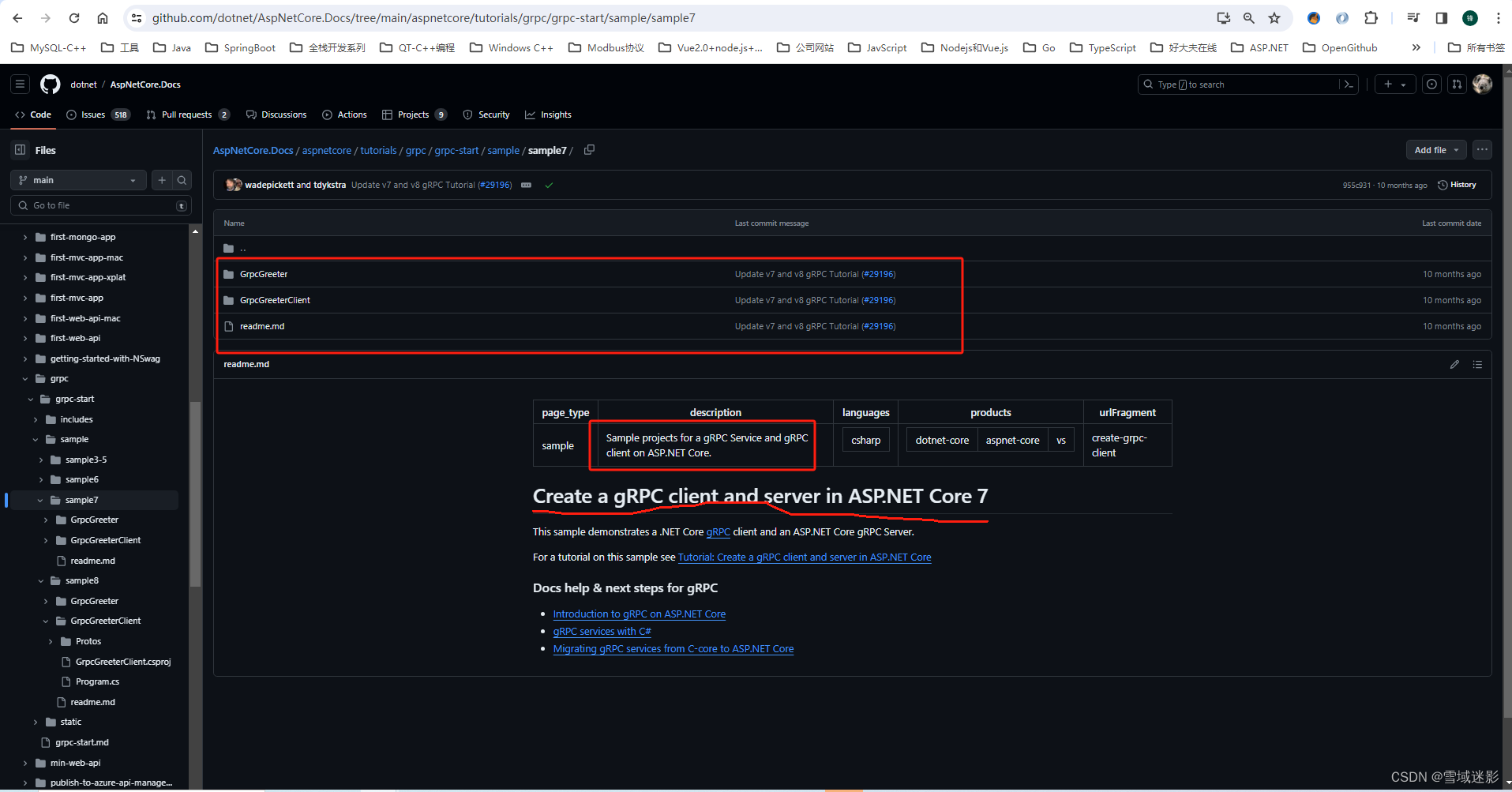Copy the sample7 breadcrumb path icon
This screenshot has height=792, width=1512.
[x=589, y=149]
